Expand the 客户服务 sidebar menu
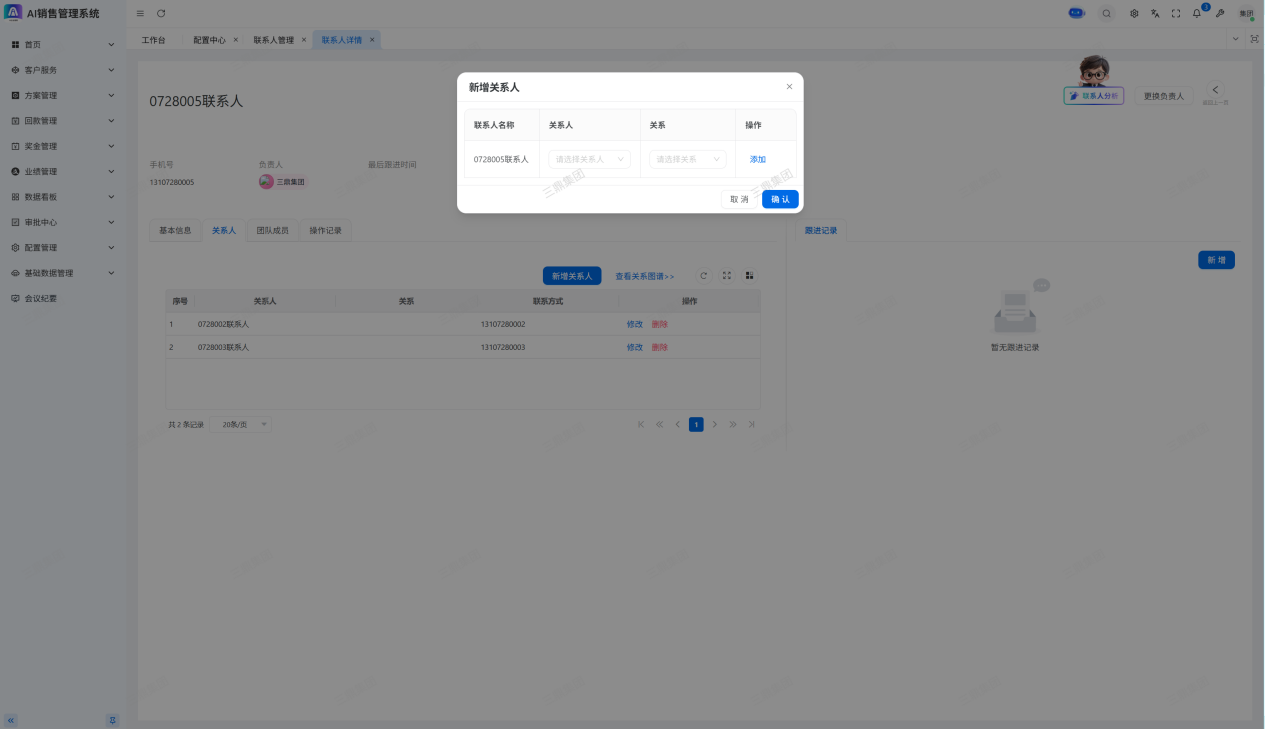This screenshot has width=1265, height=729. [x=62, y=70]
